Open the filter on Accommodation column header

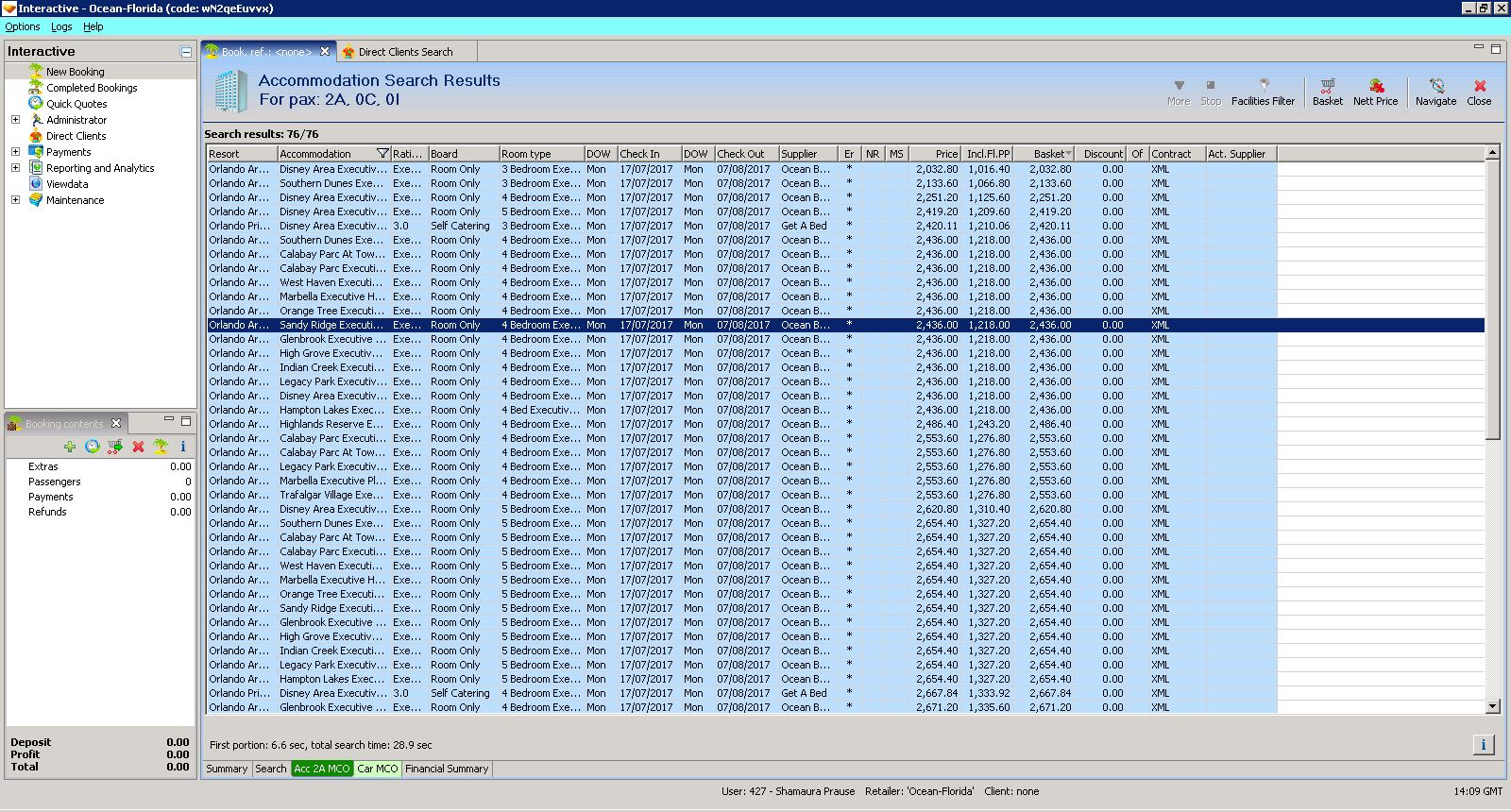tap(382, 154)
